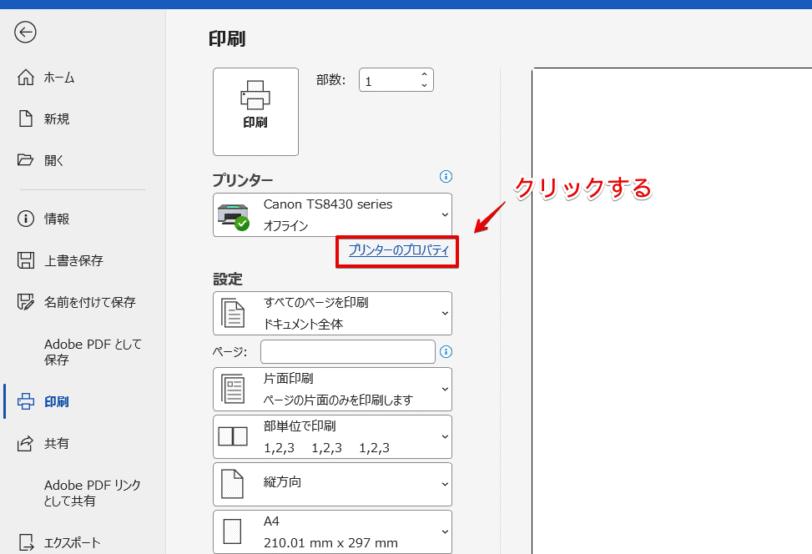Click the print preview page area

[x=672, y=311]
